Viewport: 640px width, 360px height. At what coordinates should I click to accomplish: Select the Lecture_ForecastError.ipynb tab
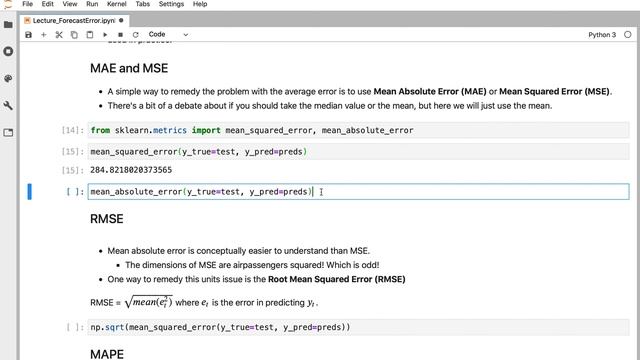[73, 20]
